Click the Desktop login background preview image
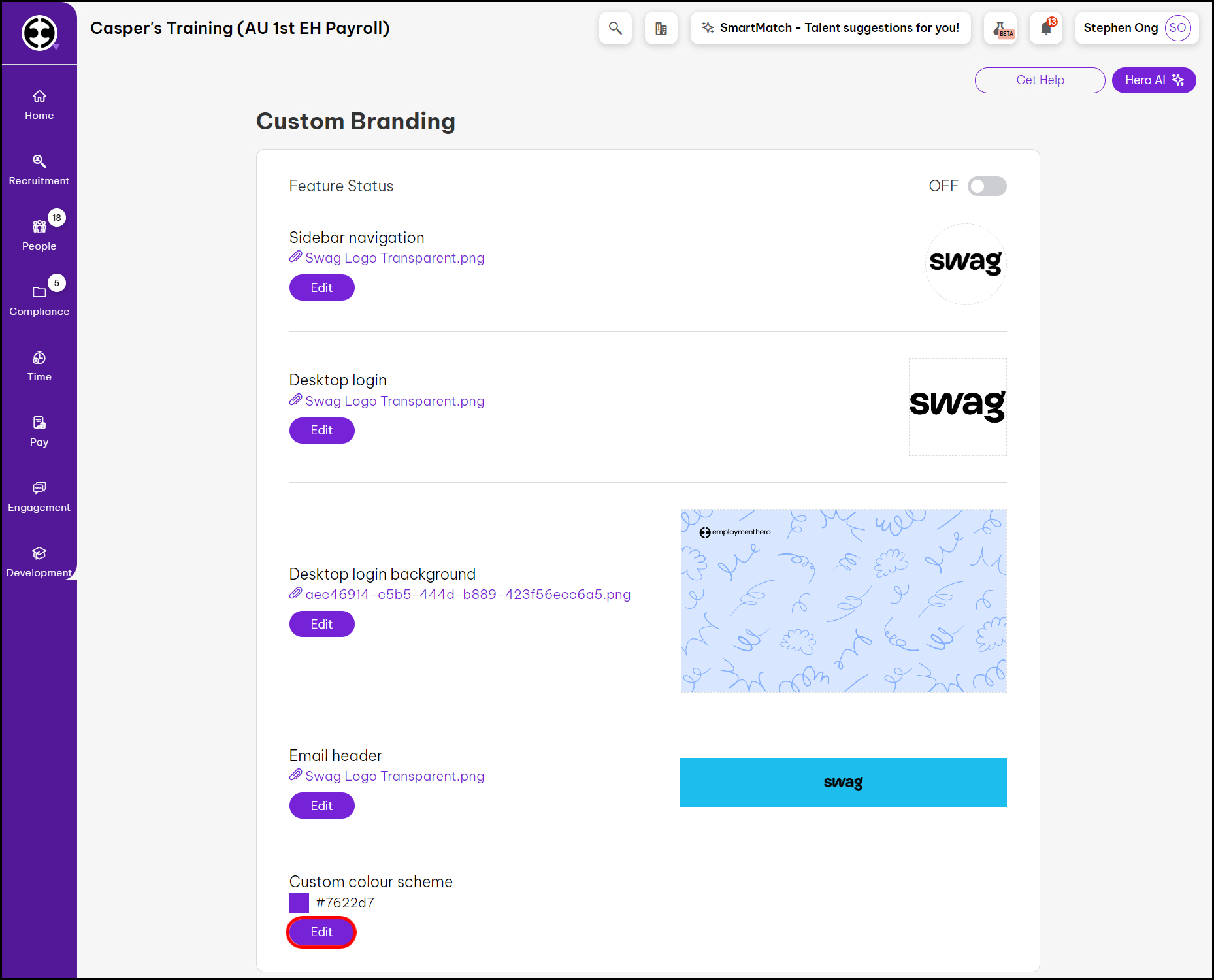The height and width of the screenshot is (980, 1214). pos(843,600)
